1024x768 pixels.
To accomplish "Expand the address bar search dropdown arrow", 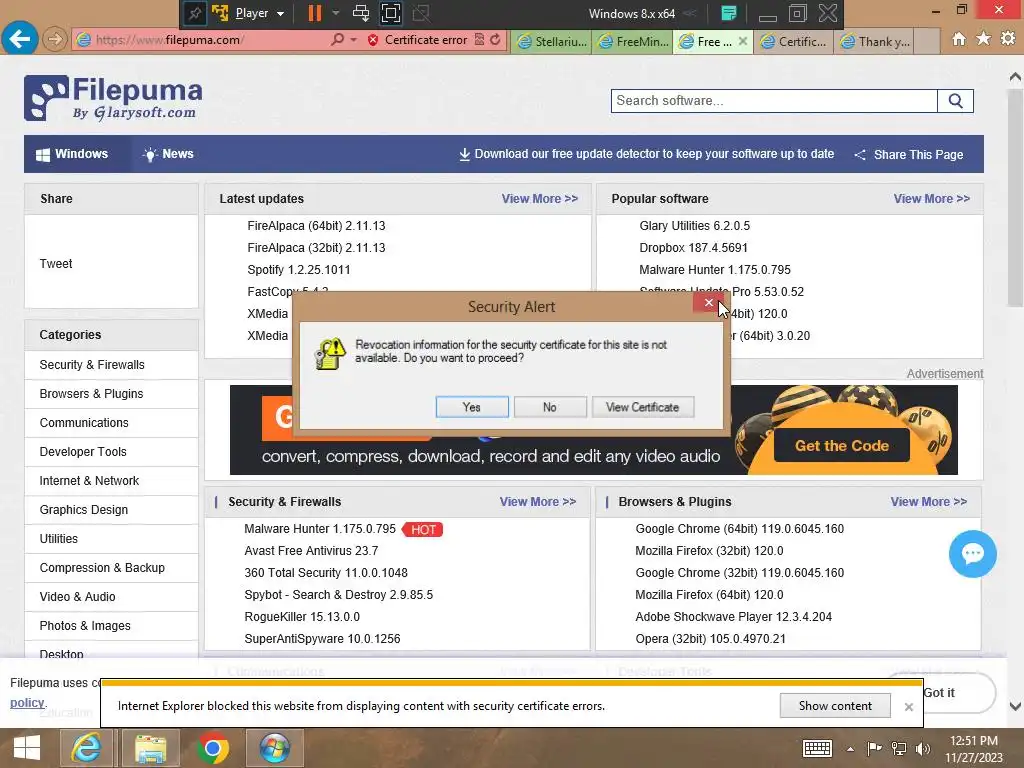I will click(353, 40).
